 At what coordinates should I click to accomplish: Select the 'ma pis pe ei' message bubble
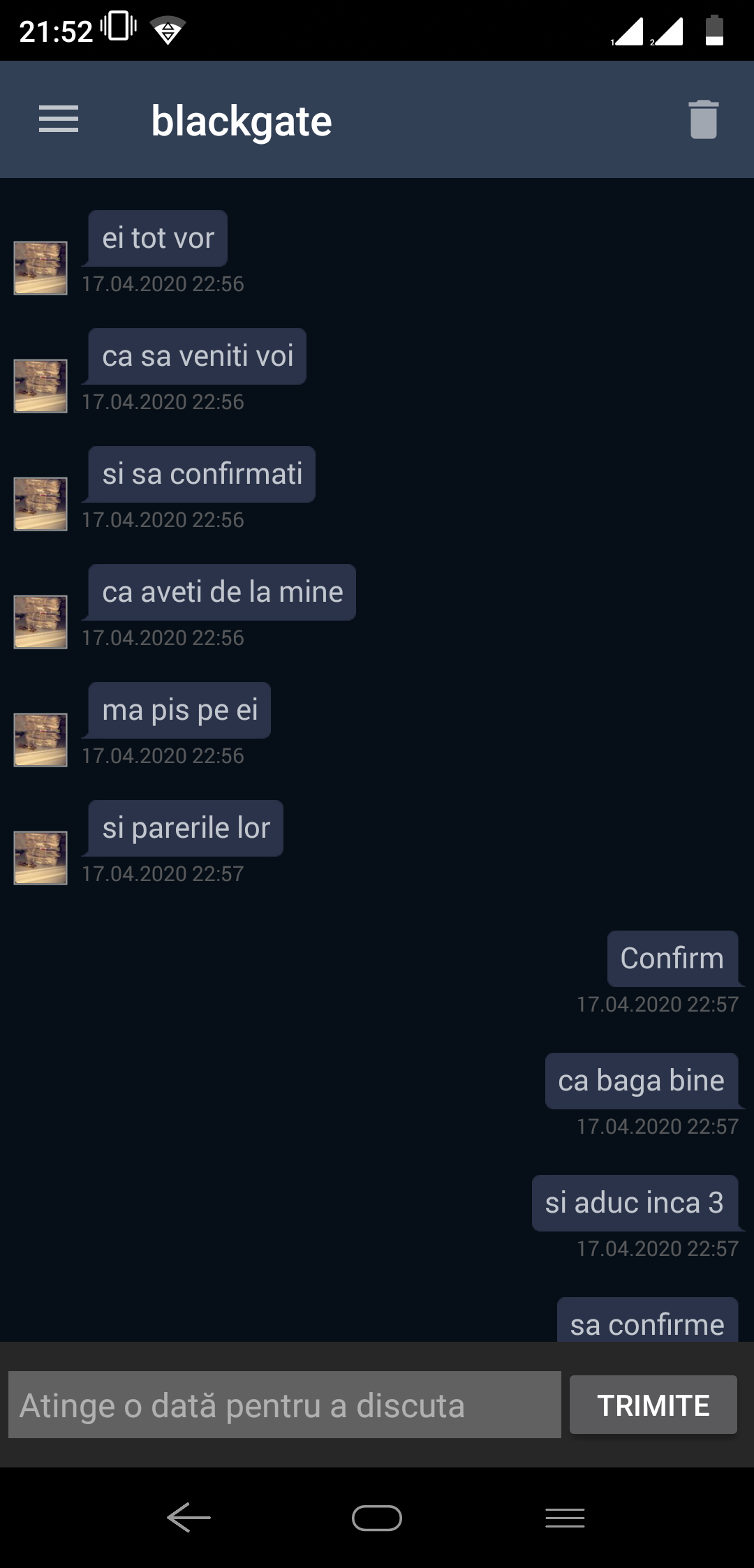point(179,710)
